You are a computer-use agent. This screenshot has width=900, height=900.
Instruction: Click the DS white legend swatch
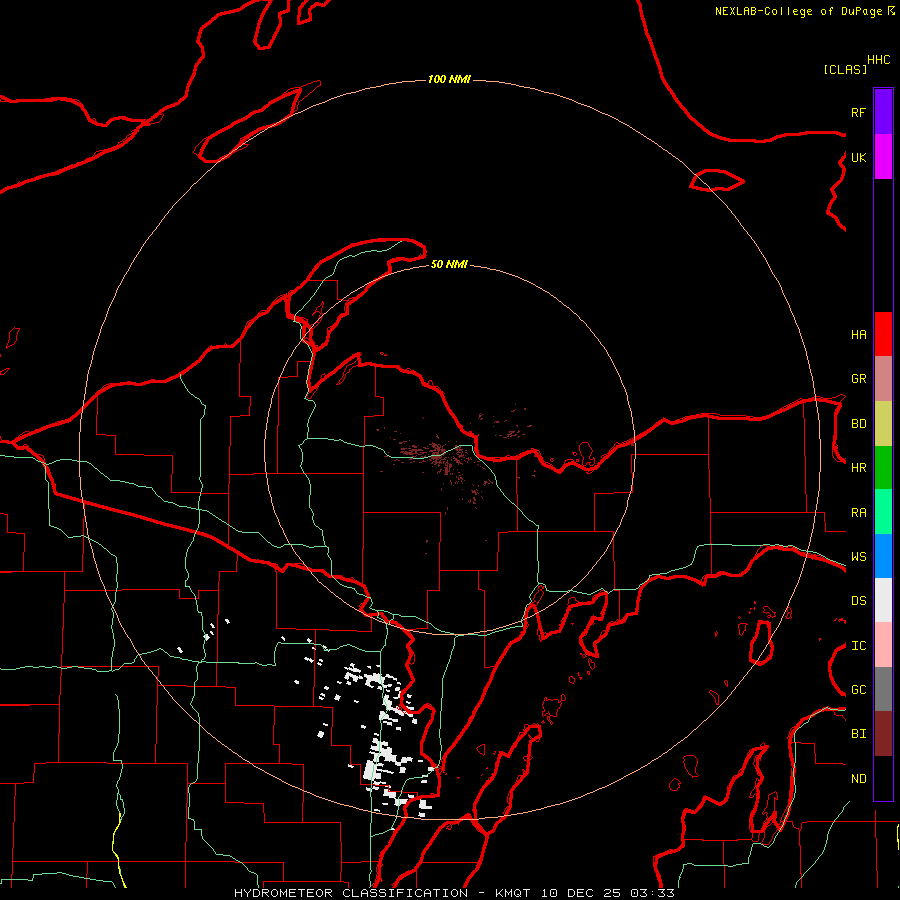(883, 600)
